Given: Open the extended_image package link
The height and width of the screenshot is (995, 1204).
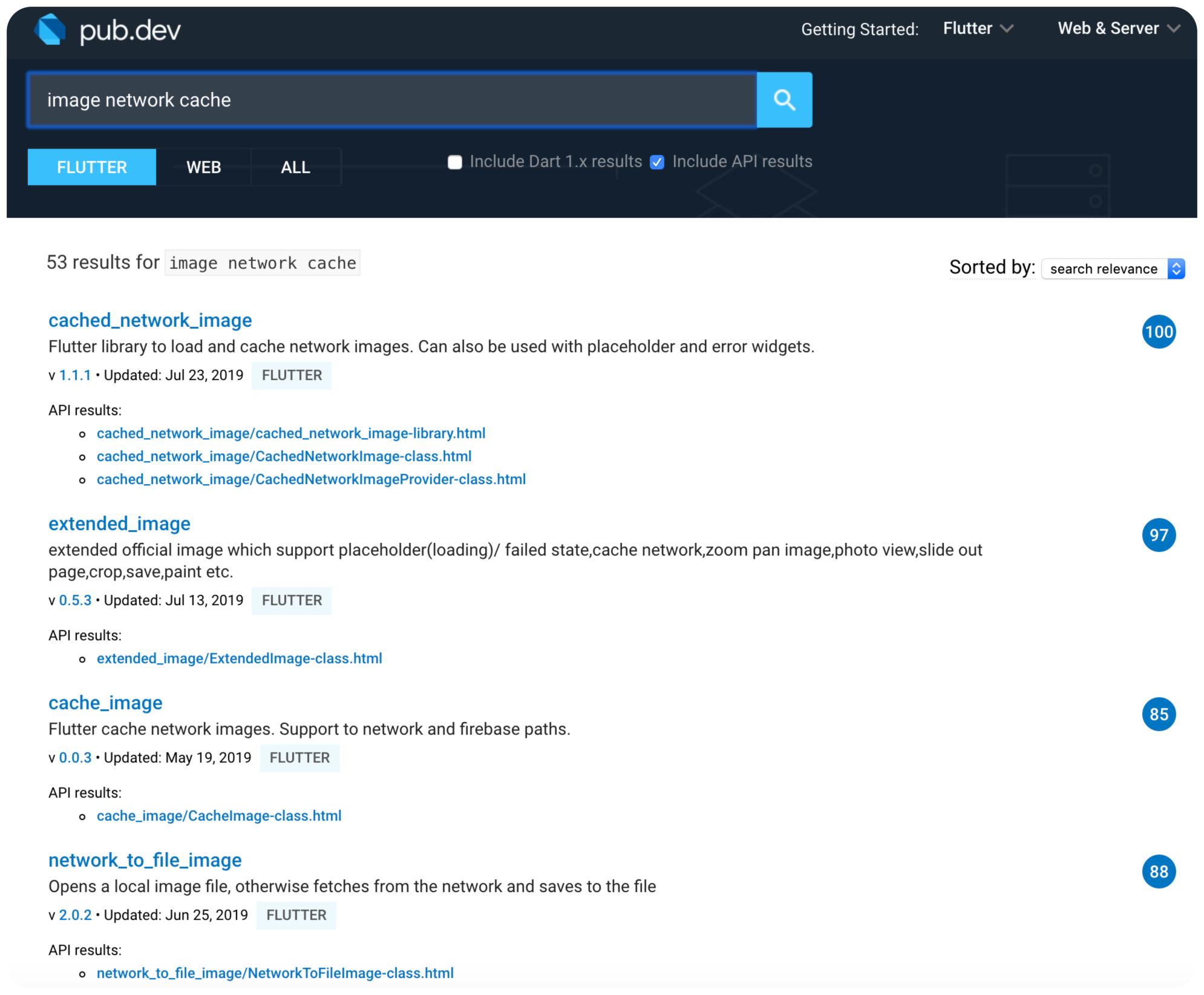Looking at the screenshot, I should [x=119, y=524].
